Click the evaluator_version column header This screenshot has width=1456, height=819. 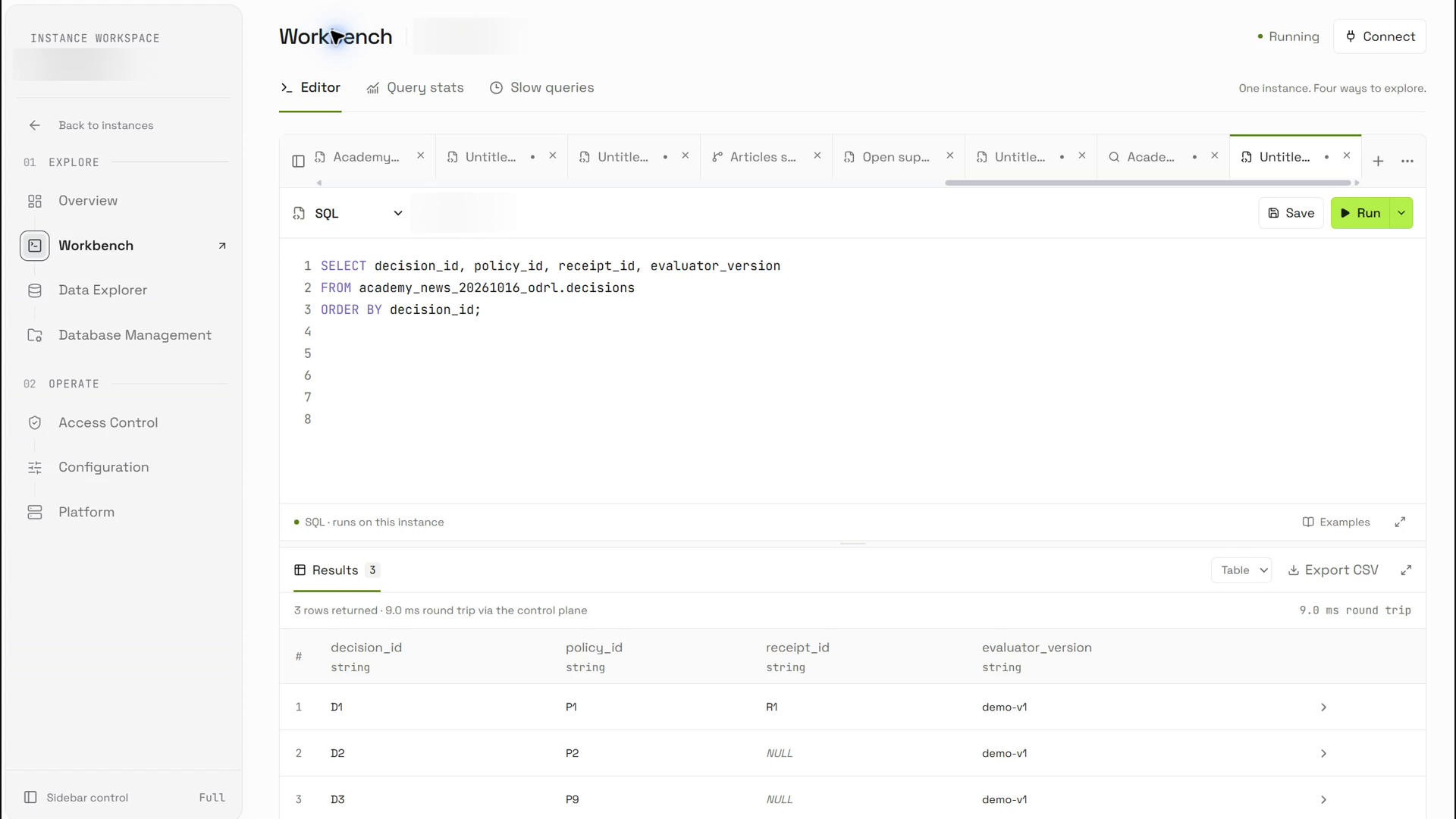pyautogui.click(x=1037, y=648)
